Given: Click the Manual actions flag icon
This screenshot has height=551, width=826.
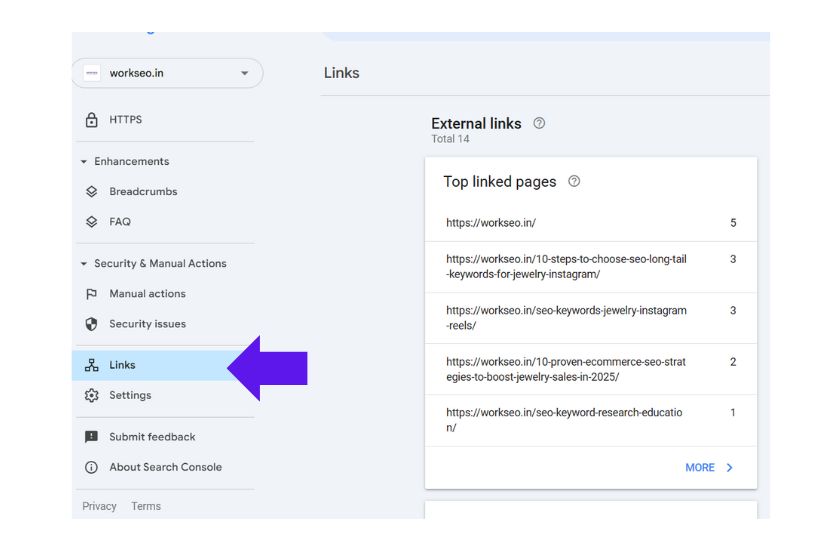Looking at the screenshot, I should [92, 294].
